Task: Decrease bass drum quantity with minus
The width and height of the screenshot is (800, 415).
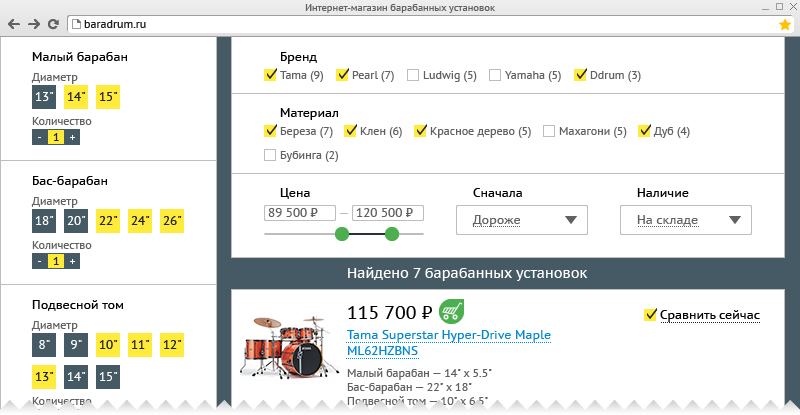Action: point(39,261)
